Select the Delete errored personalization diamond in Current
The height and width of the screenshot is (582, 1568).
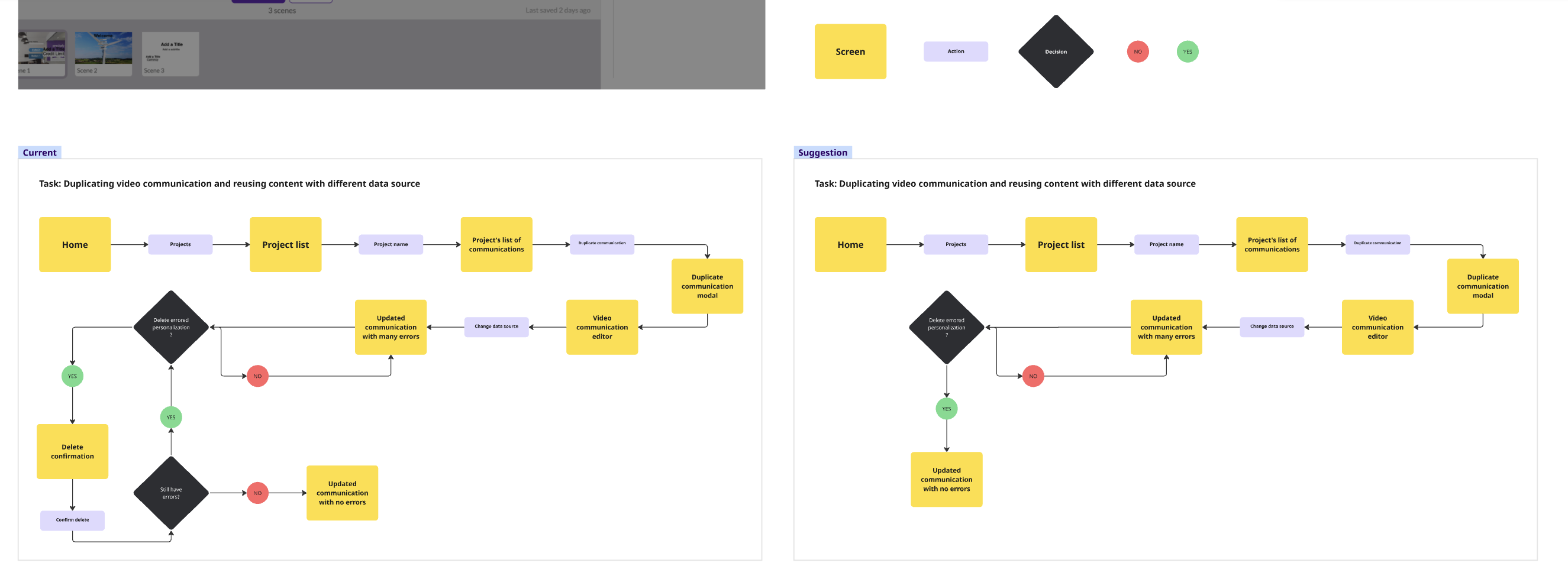point(171,326)
